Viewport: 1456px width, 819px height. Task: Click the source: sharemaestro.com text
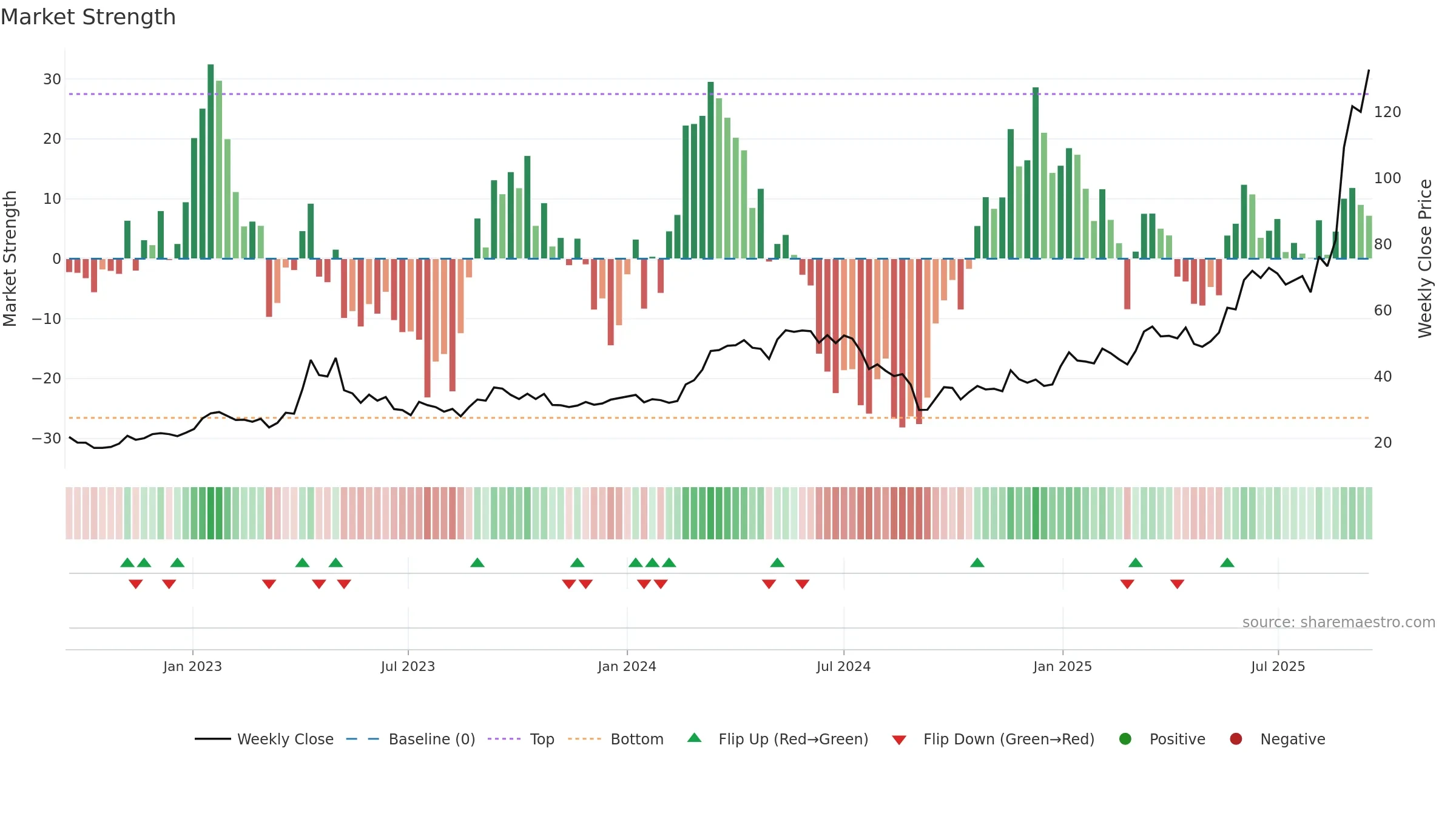pyautogui.click(x=1339, y=622)
